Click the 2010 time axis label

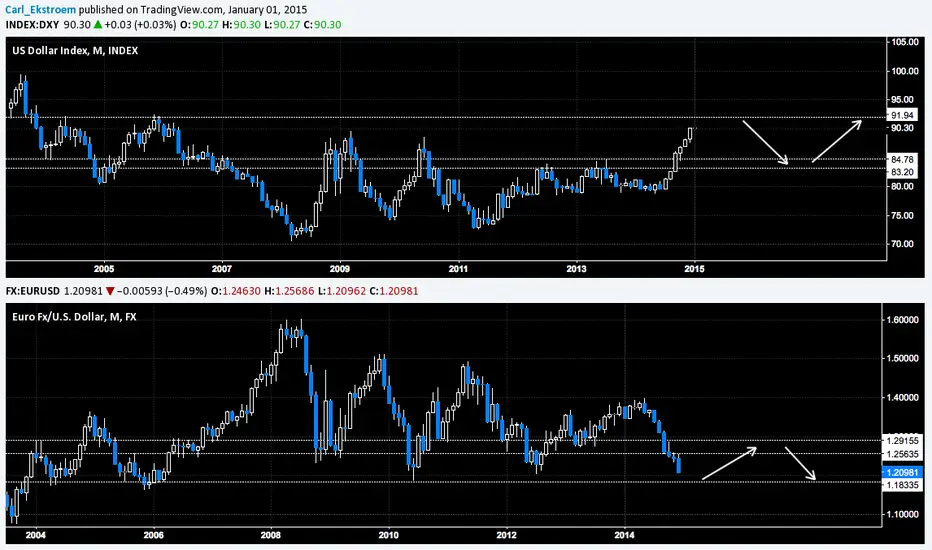click(x=389, y=535)
